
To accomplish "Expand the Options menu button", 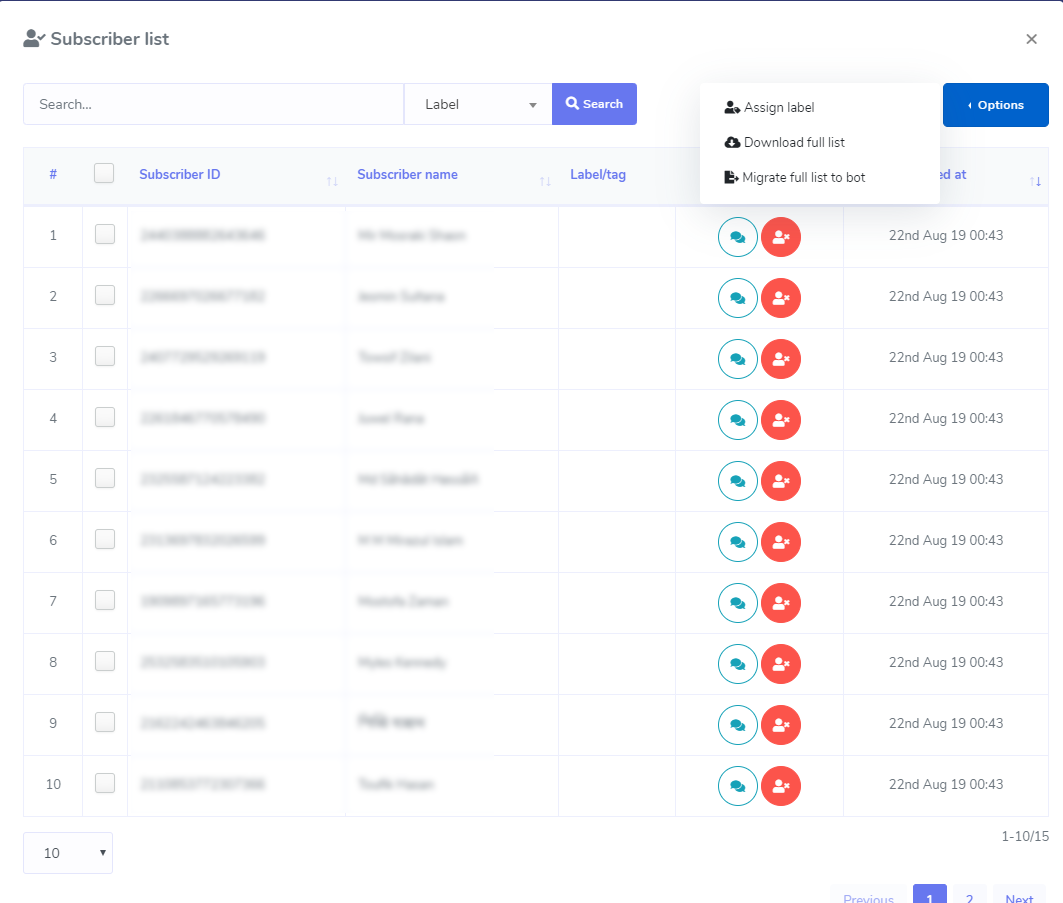I will click(x=995, y=104).
